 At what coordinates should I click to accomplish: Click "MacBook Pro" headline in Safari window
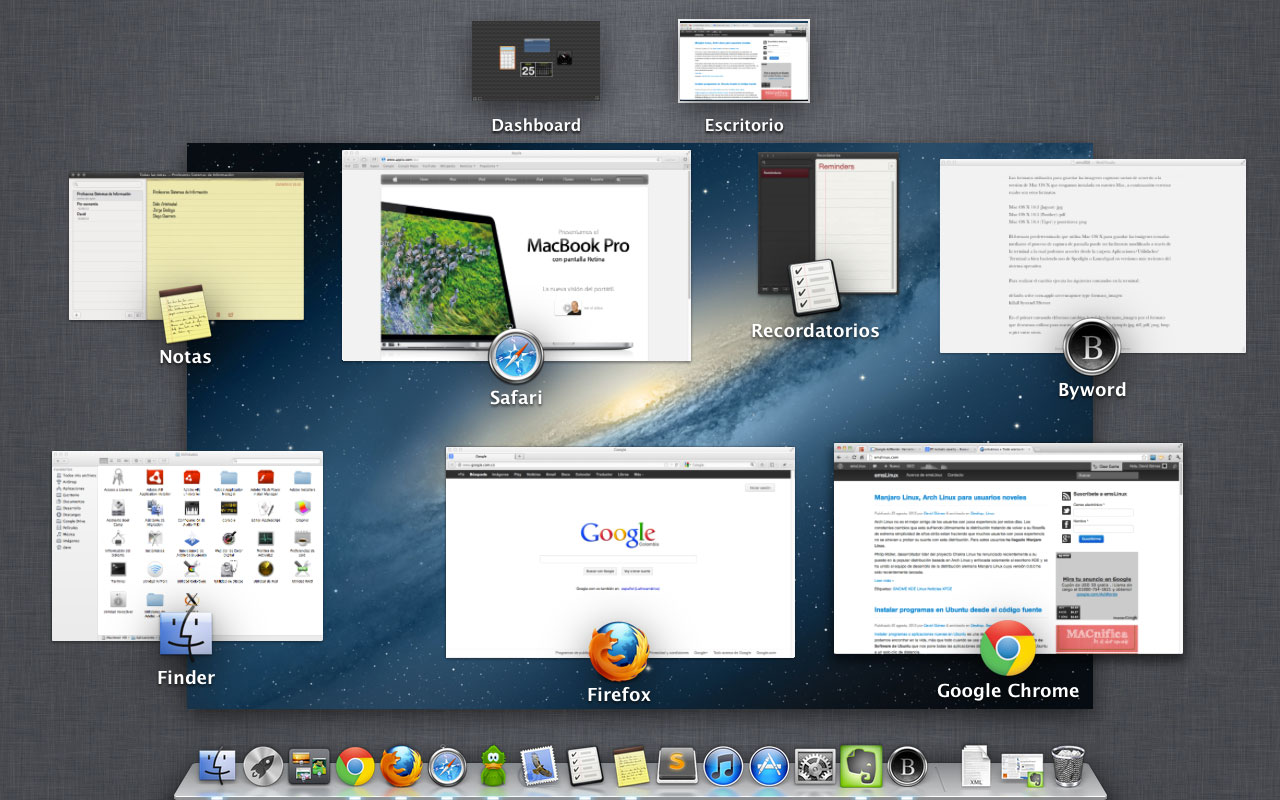(x=578, y=245)
